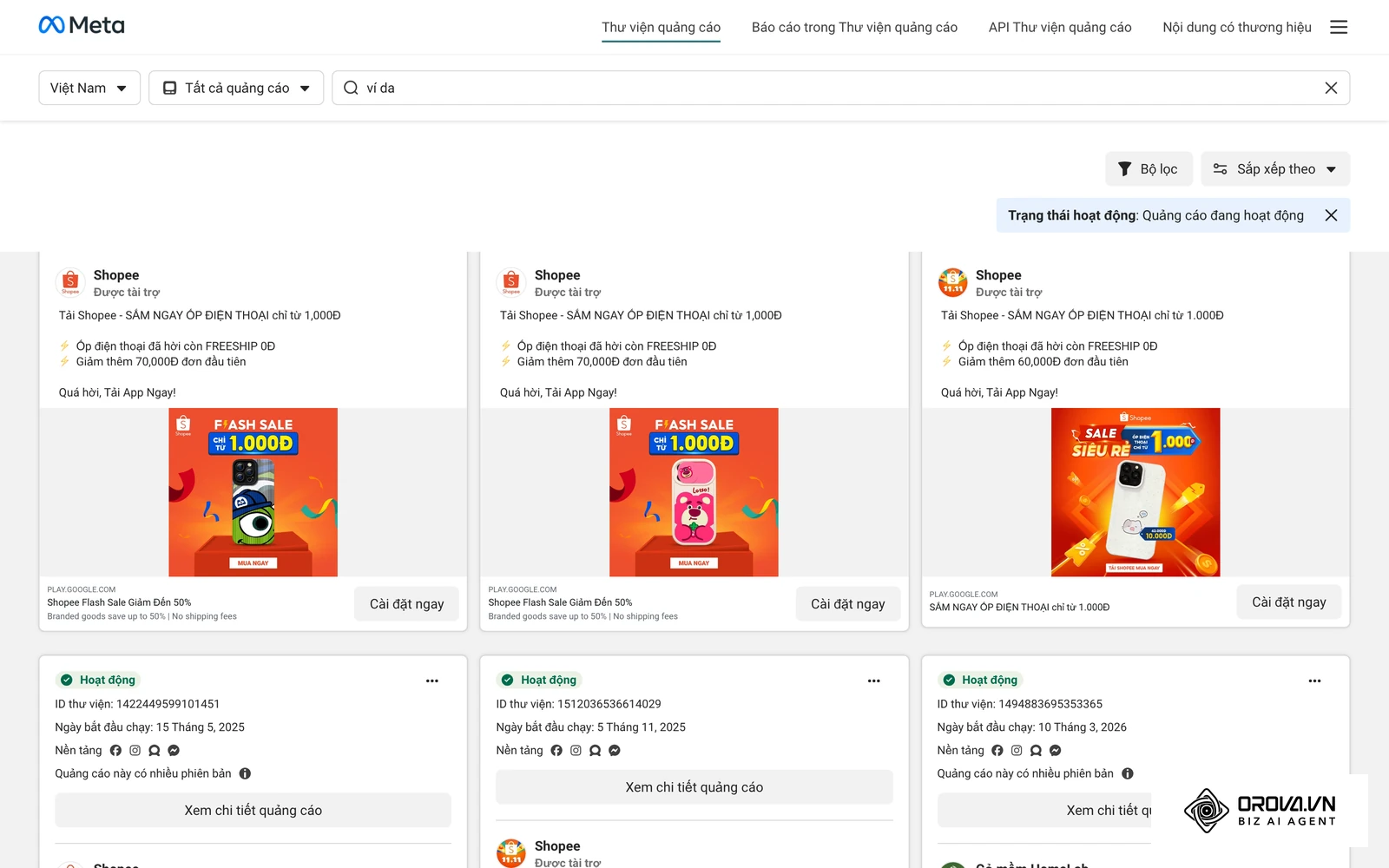
Task: Click Shopee avatar on the Giảm thêm 60,000Đ ad
Action: pos(953,282)
